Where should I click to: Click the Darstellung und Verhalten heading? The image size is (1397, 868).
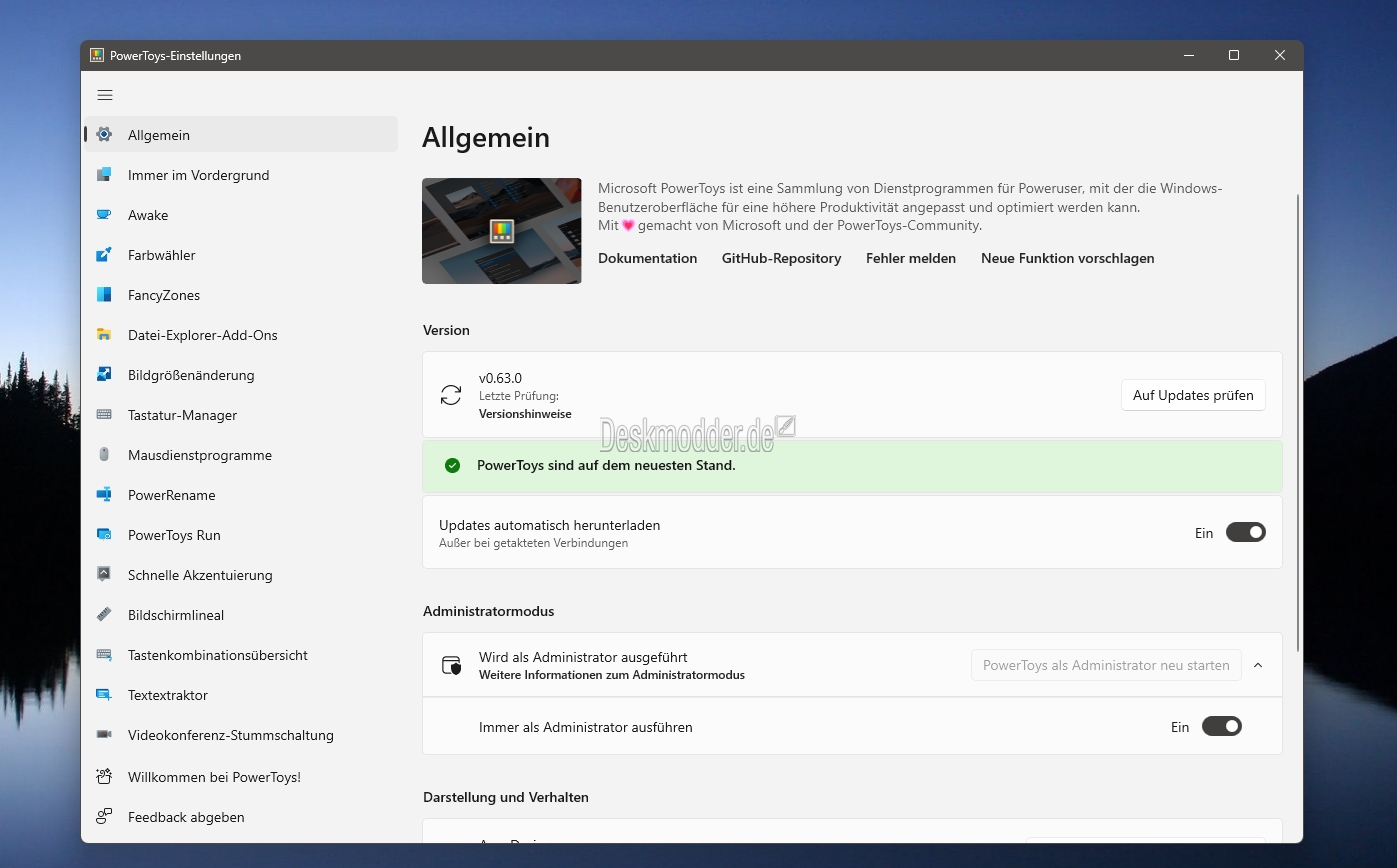(x=506, y=797)
